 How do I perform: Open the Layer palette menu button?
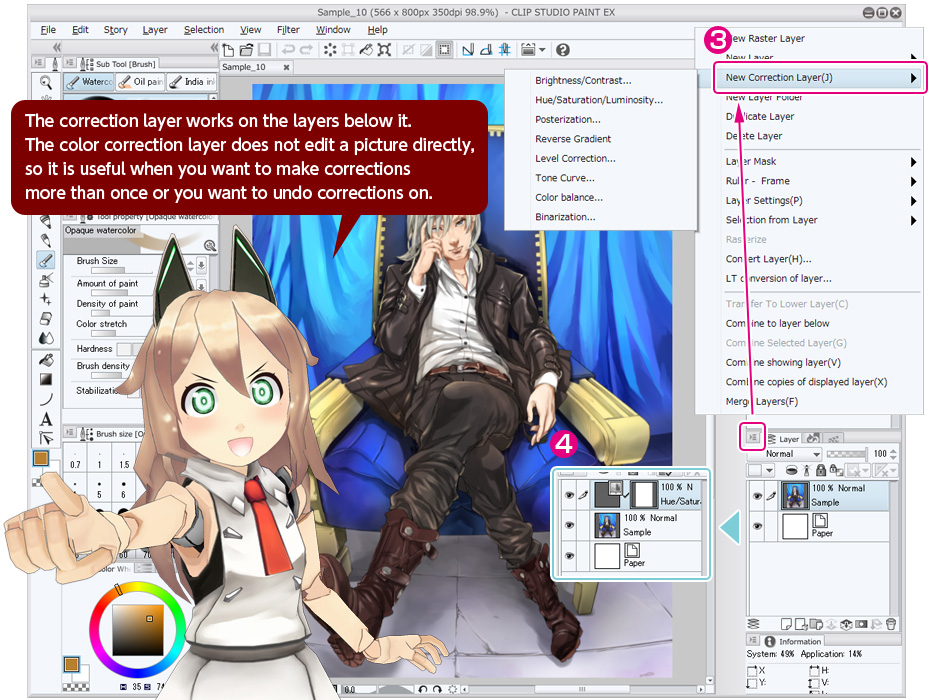click(x=753, y=438)
